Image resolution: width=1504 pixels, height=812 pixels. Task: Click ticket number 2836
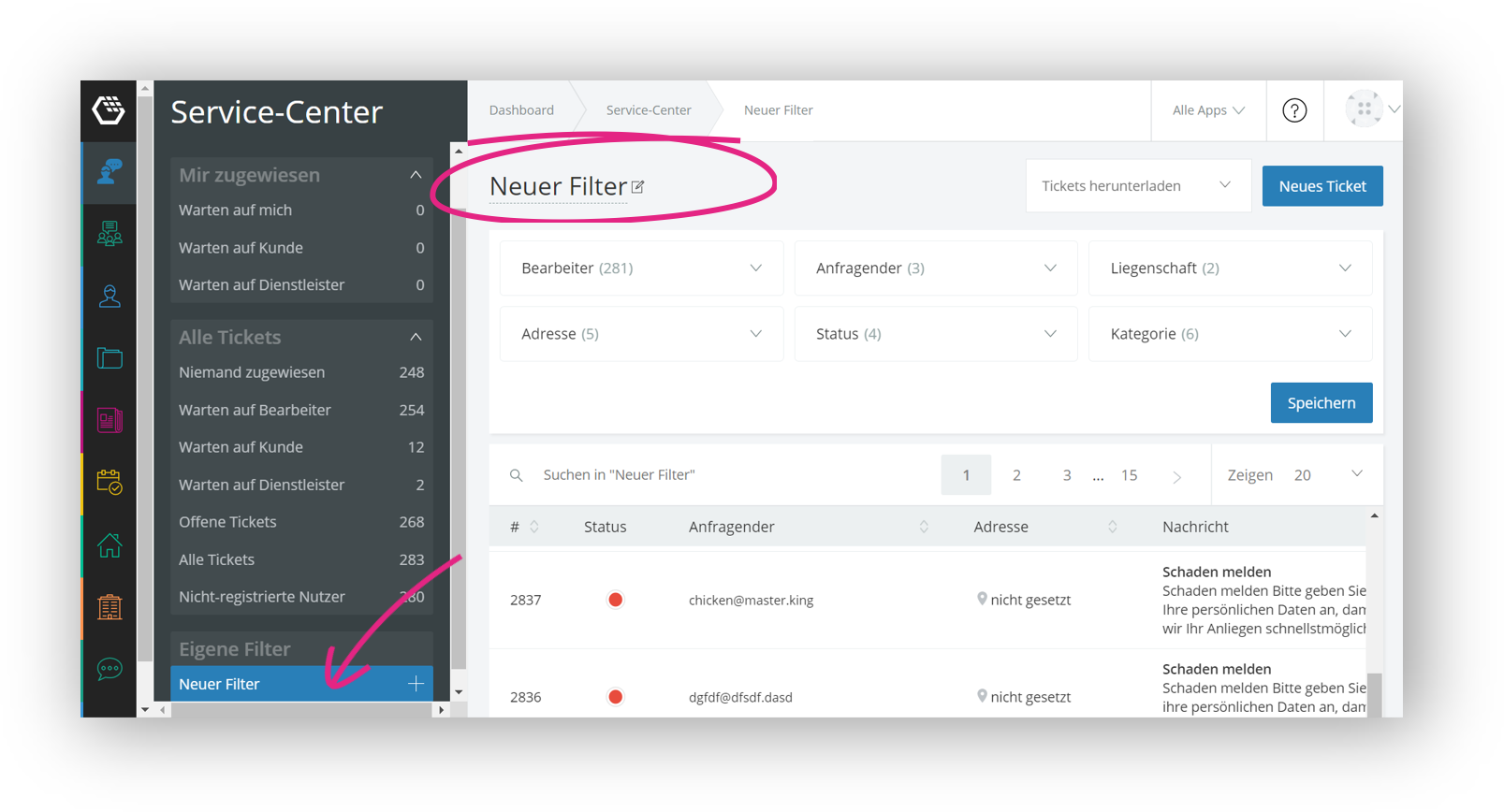(525, 698)
